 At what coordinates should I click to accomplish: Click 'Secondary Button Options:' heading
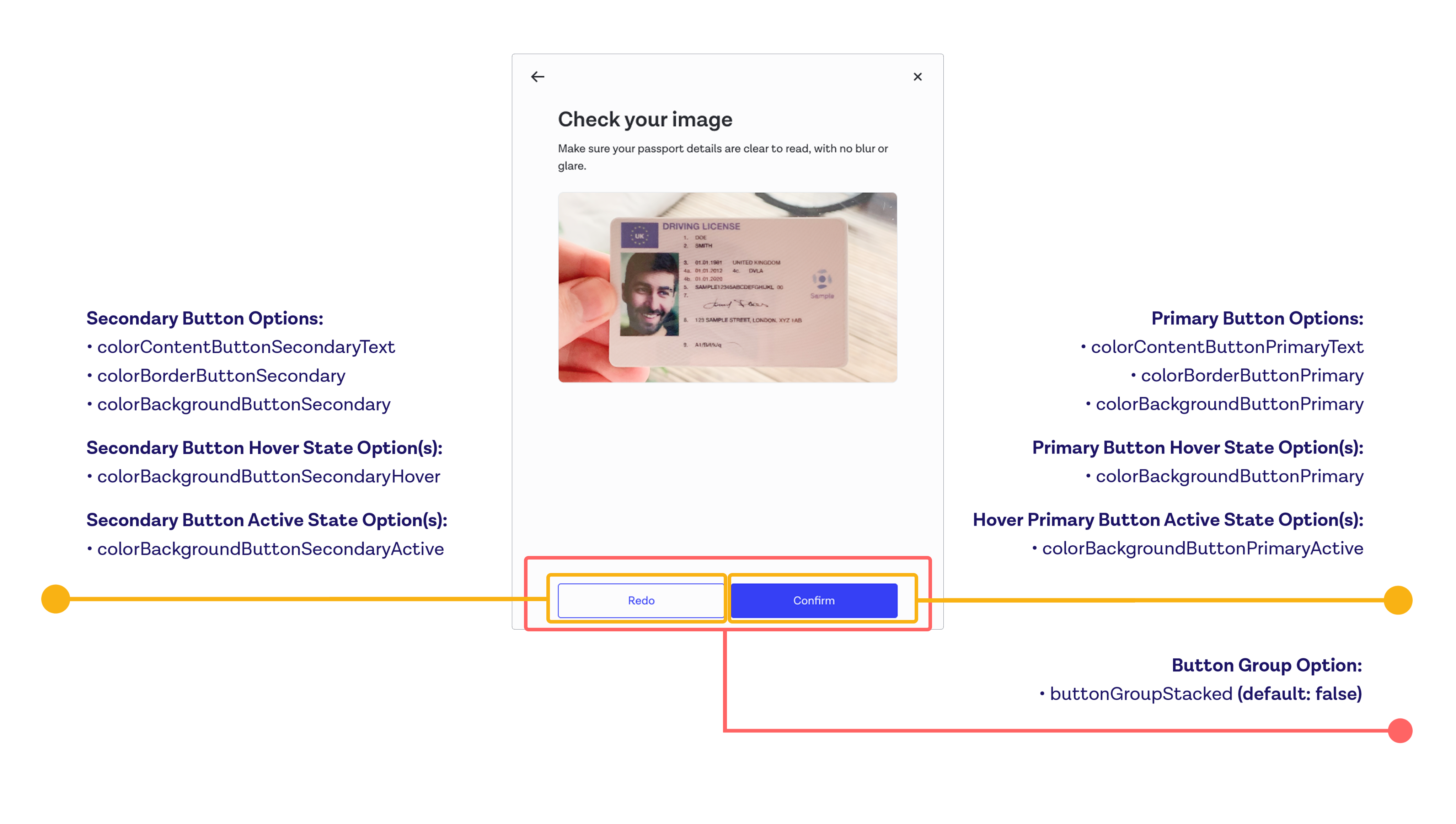pyautogui.click(x=204, y=319)
